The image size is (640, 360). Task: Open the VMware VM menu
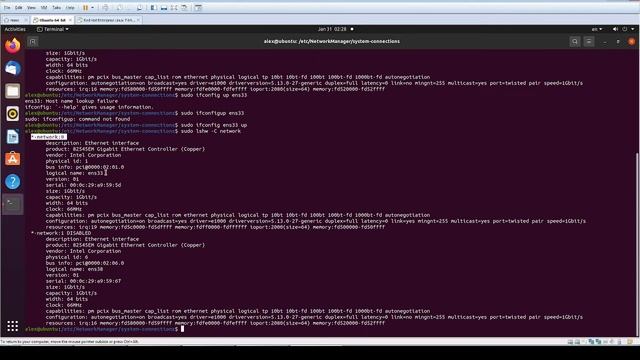(x=44, y=8)
